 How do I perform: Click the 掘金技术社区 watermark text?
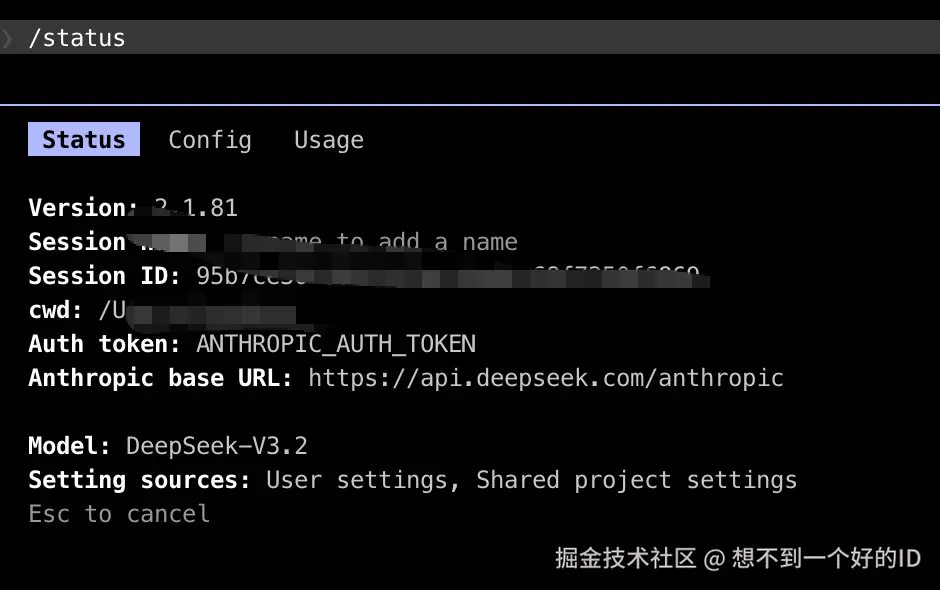625,558
